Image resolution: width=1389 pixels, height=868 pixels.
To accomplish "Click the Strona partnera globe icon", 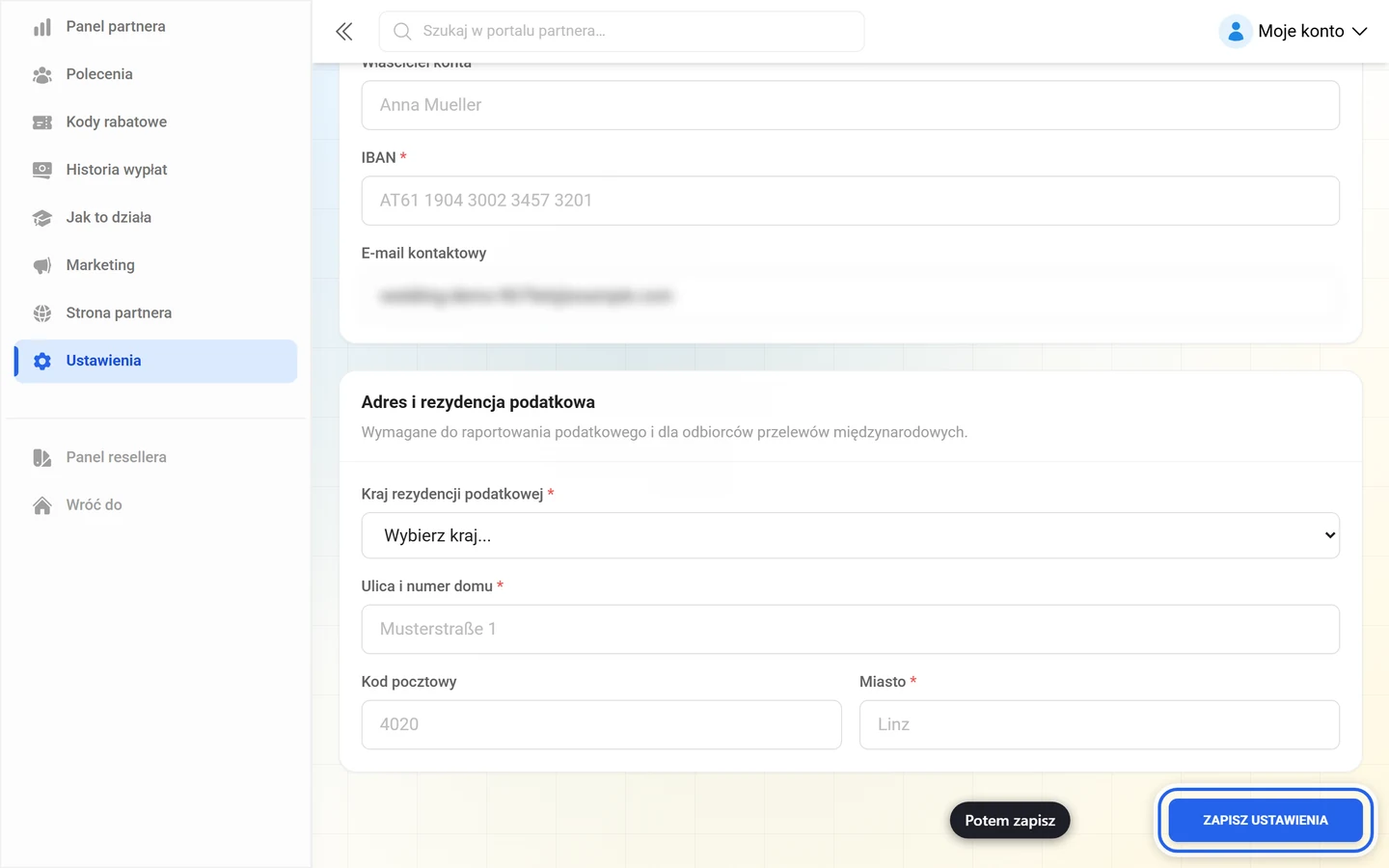I will pos(42,313).
